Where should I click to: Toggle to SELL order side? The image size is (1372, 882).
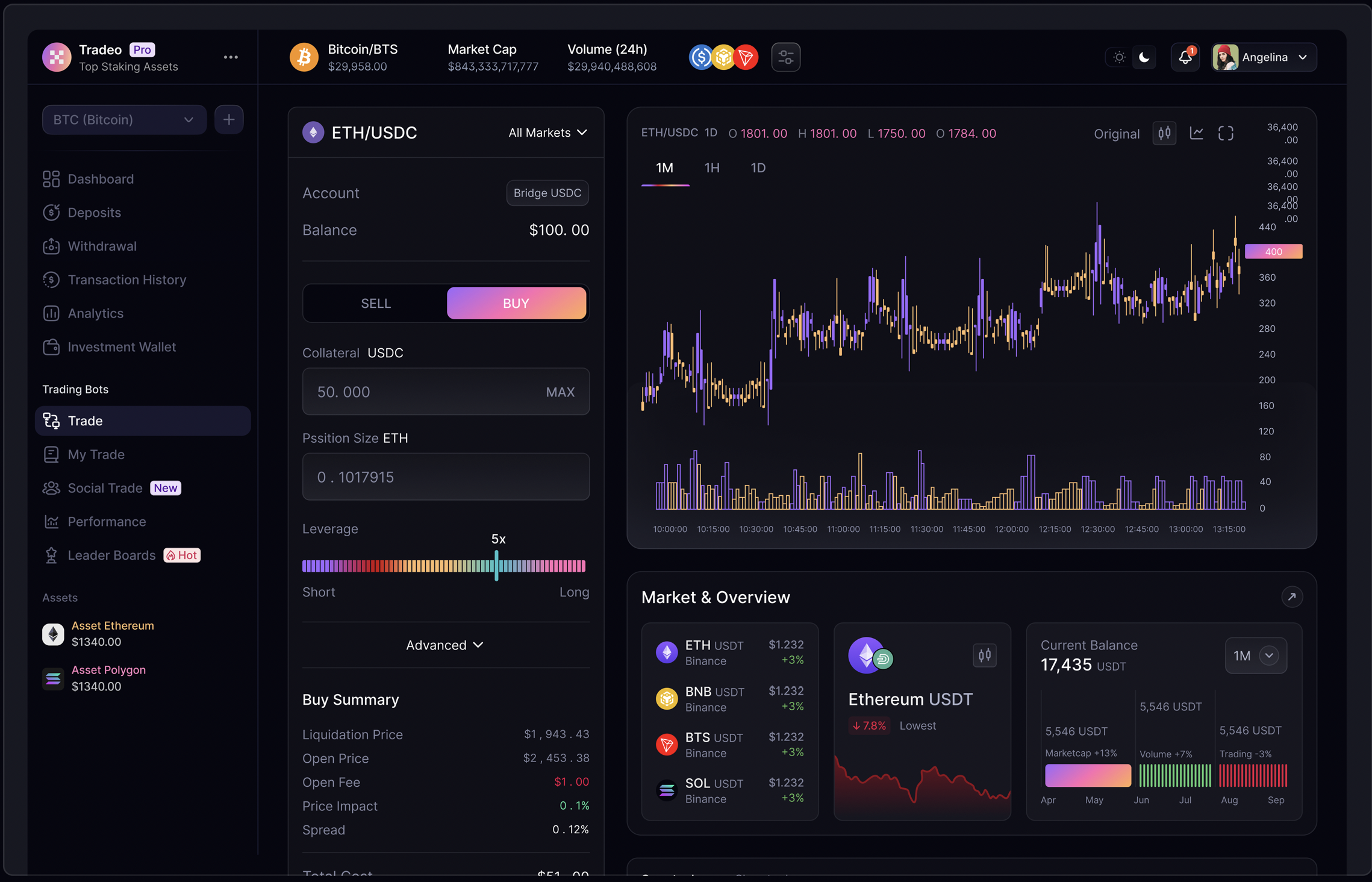[376, 303]
